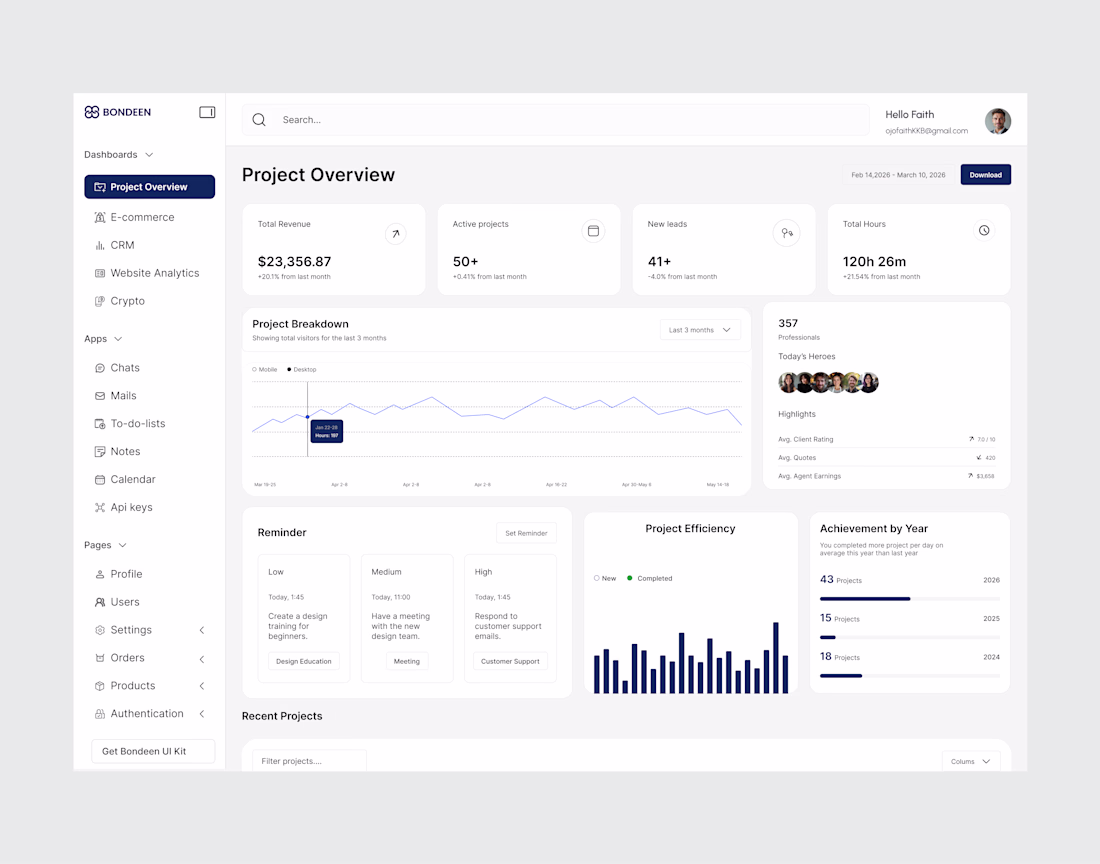1100x864 pixels.
Task: Click the Customer Support tag
Action: 510,661
